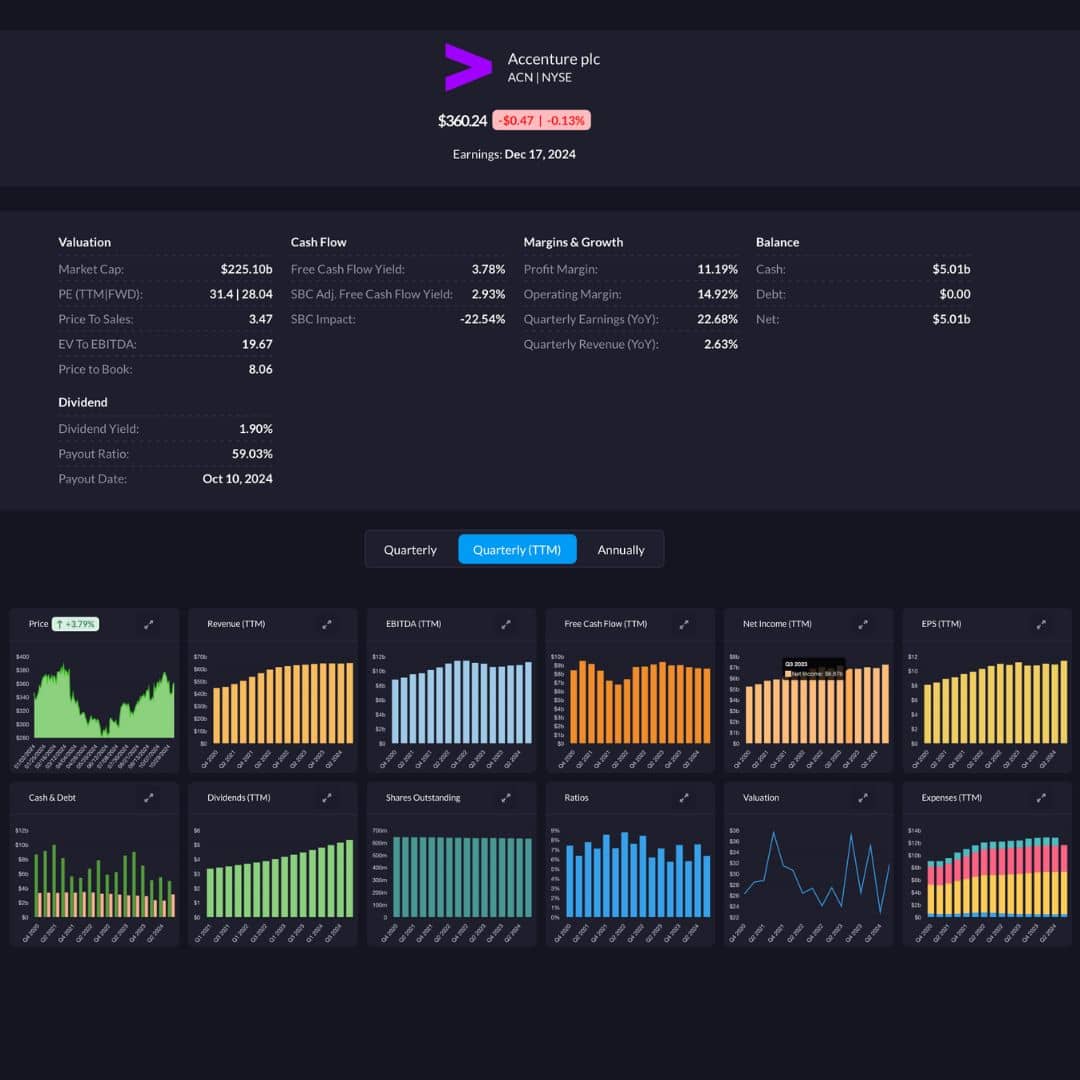1080x1080 pixels.
Task: Click the Free Cash Flow Yield 3.78%
Action: [488, 269]
